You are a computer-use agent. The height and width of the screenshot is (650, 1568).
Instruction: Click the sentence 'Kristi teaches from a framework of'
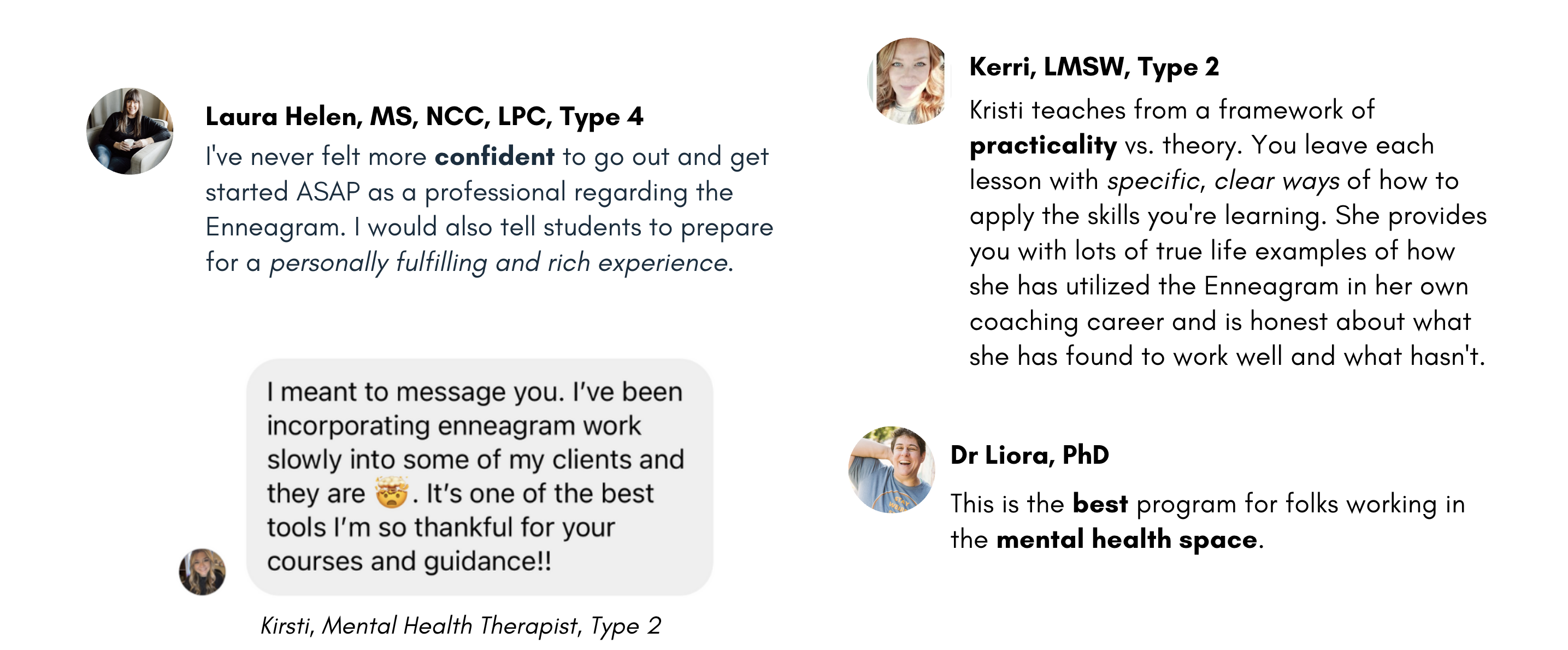click(1172, 110)
